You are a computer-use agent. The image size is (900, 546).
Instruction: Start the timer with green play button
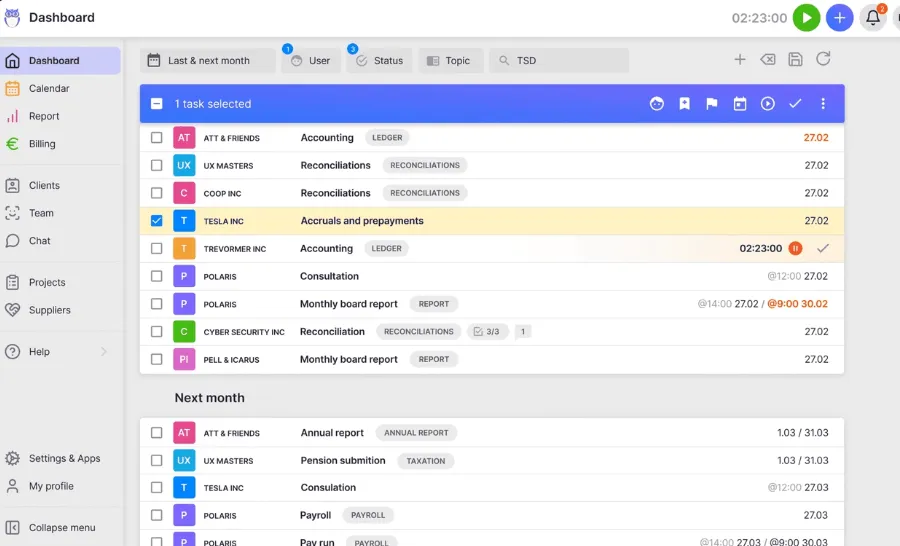coord(806,18)
